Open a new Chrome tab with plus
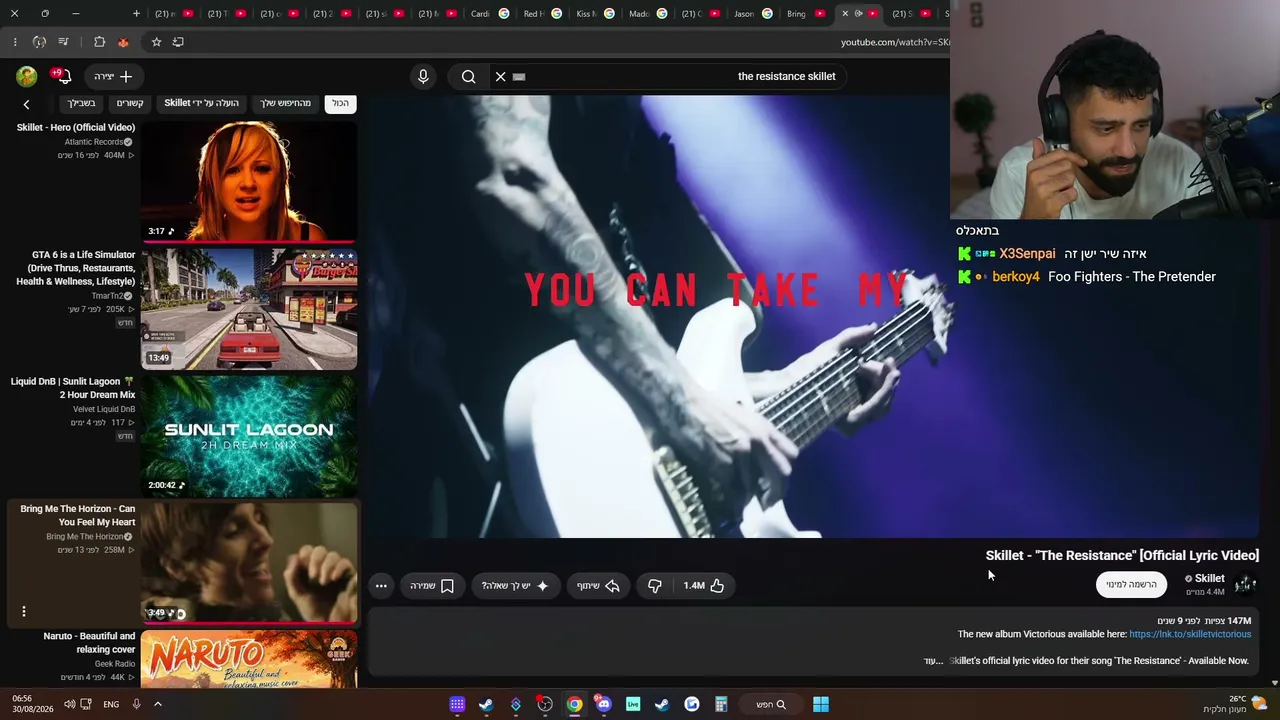Viewport: 1280px width, 720px height. (x=137, y=14)
